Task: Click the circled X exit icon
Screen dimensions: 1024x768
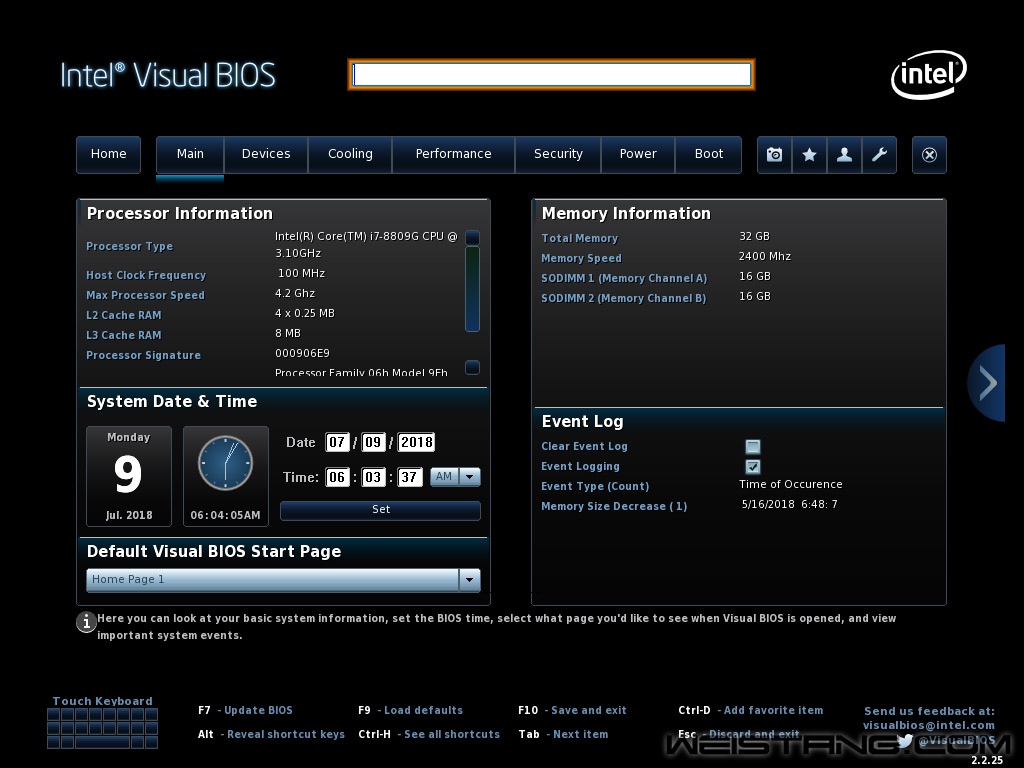Action: click(929, 155)
